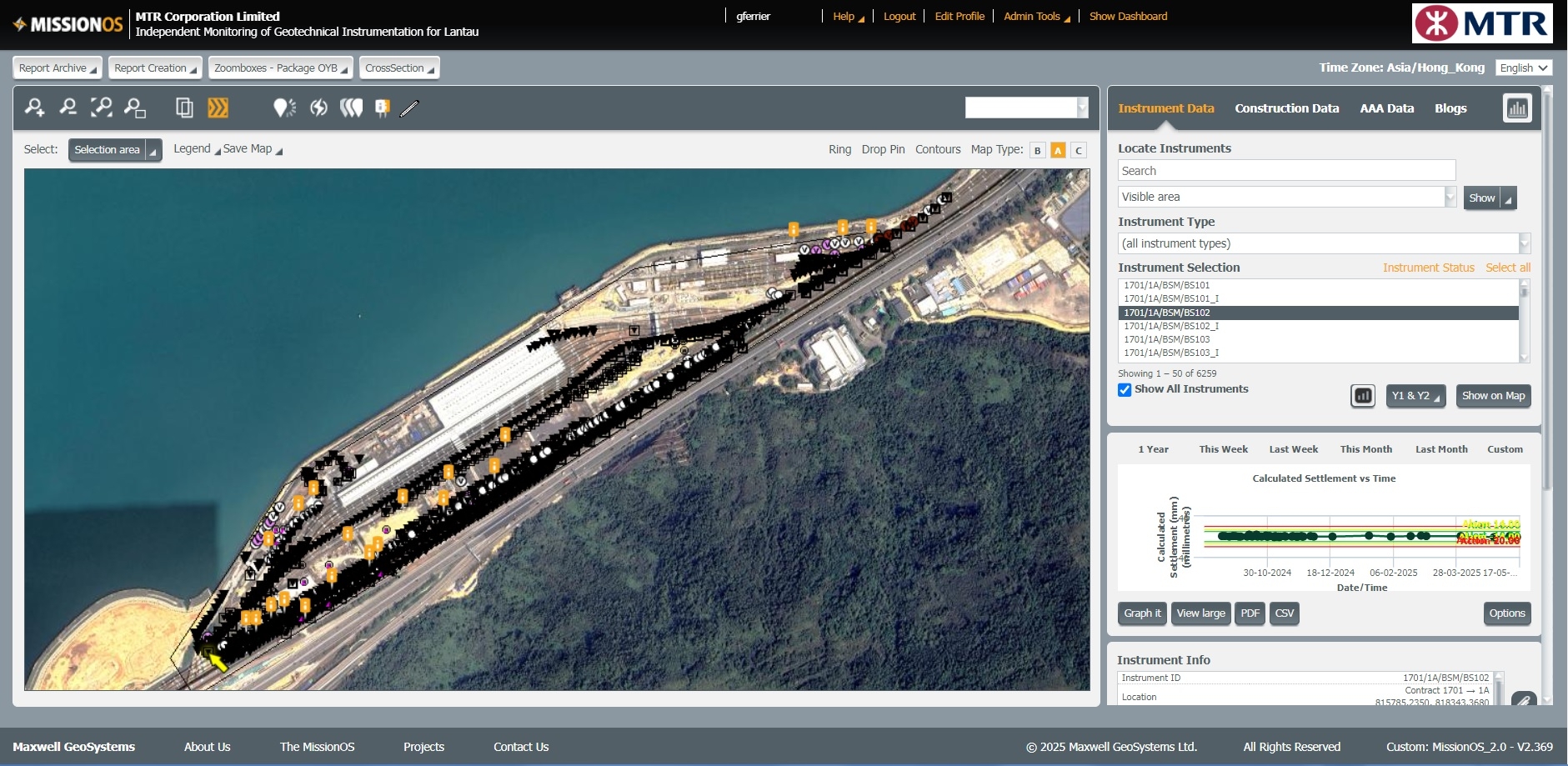Click the Select all link
This screenshot has height=766, width=1568.
pos(1508,268)
